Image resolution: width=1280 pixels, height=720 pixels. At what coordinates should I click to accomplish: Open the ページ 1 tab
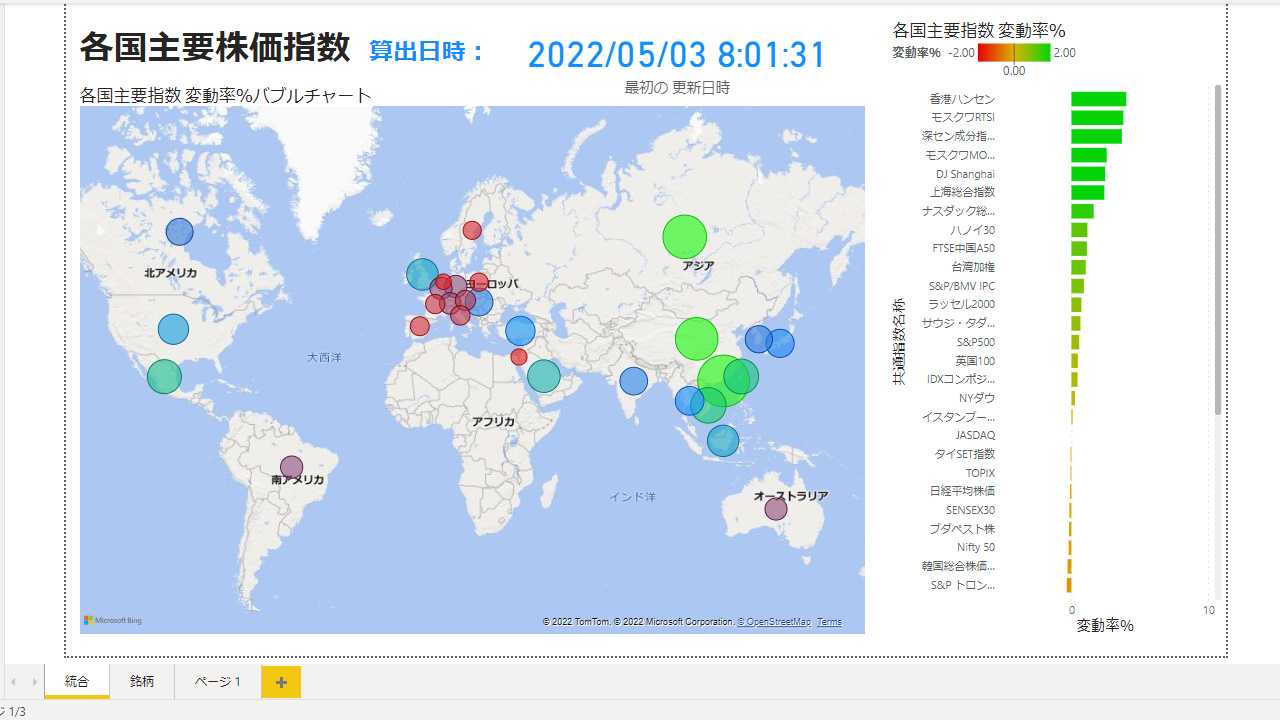(217, 682)
